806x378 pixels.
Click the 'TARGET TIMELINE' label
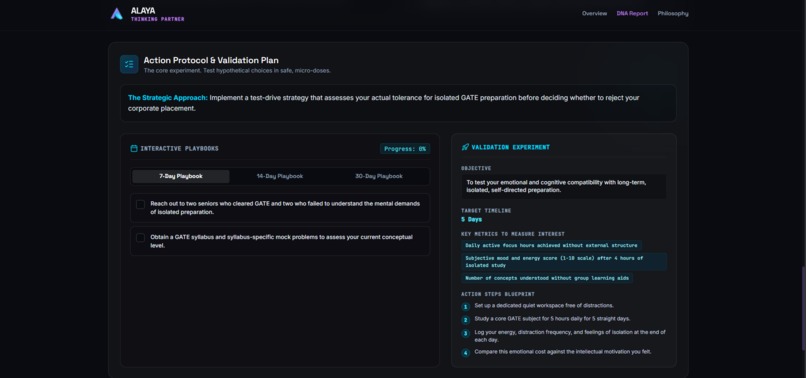(486, 211)
